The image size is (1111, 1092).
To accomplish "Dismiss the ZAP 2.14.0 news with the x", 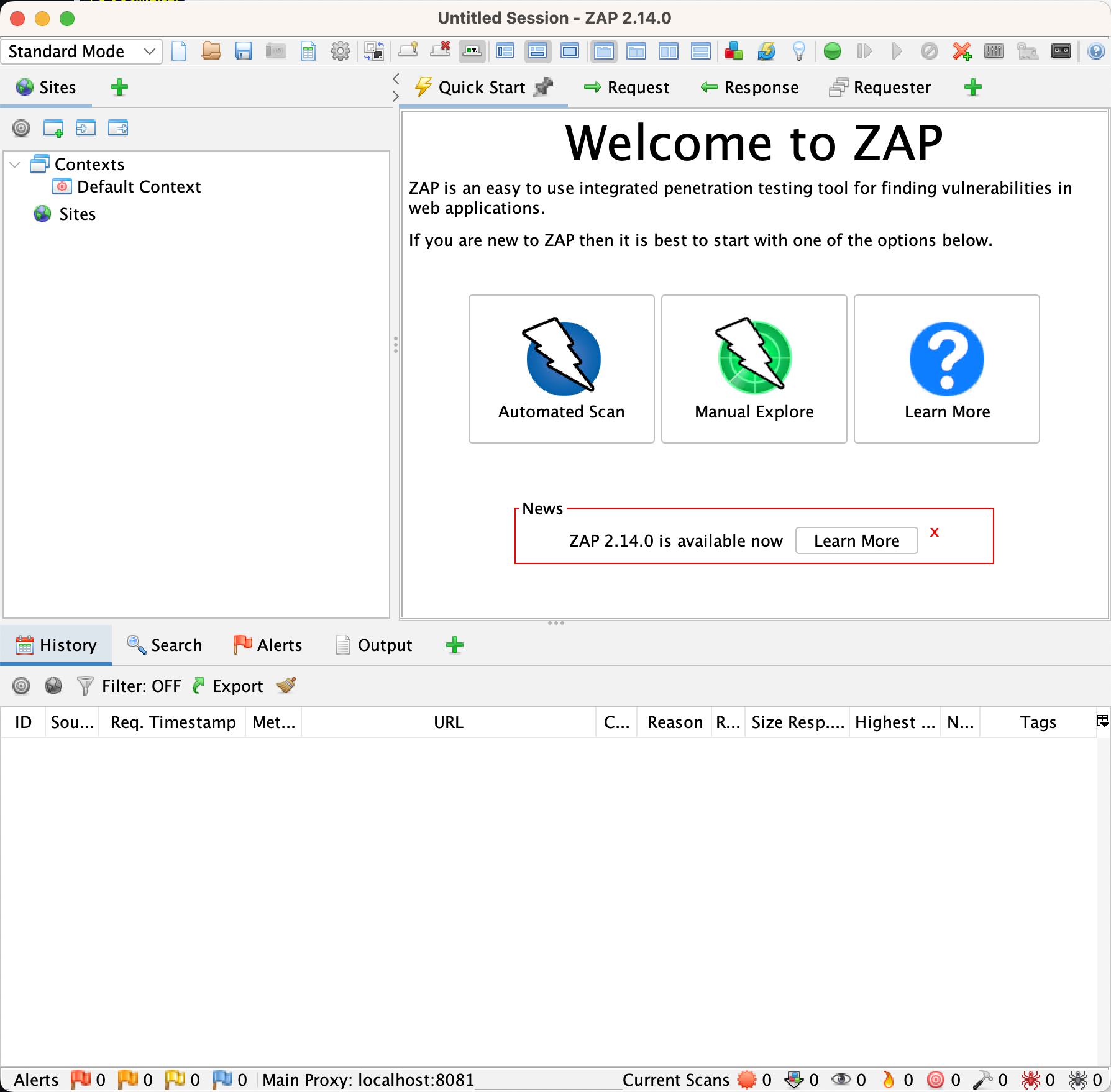I will pyautogui.click(x=935, y=532).
